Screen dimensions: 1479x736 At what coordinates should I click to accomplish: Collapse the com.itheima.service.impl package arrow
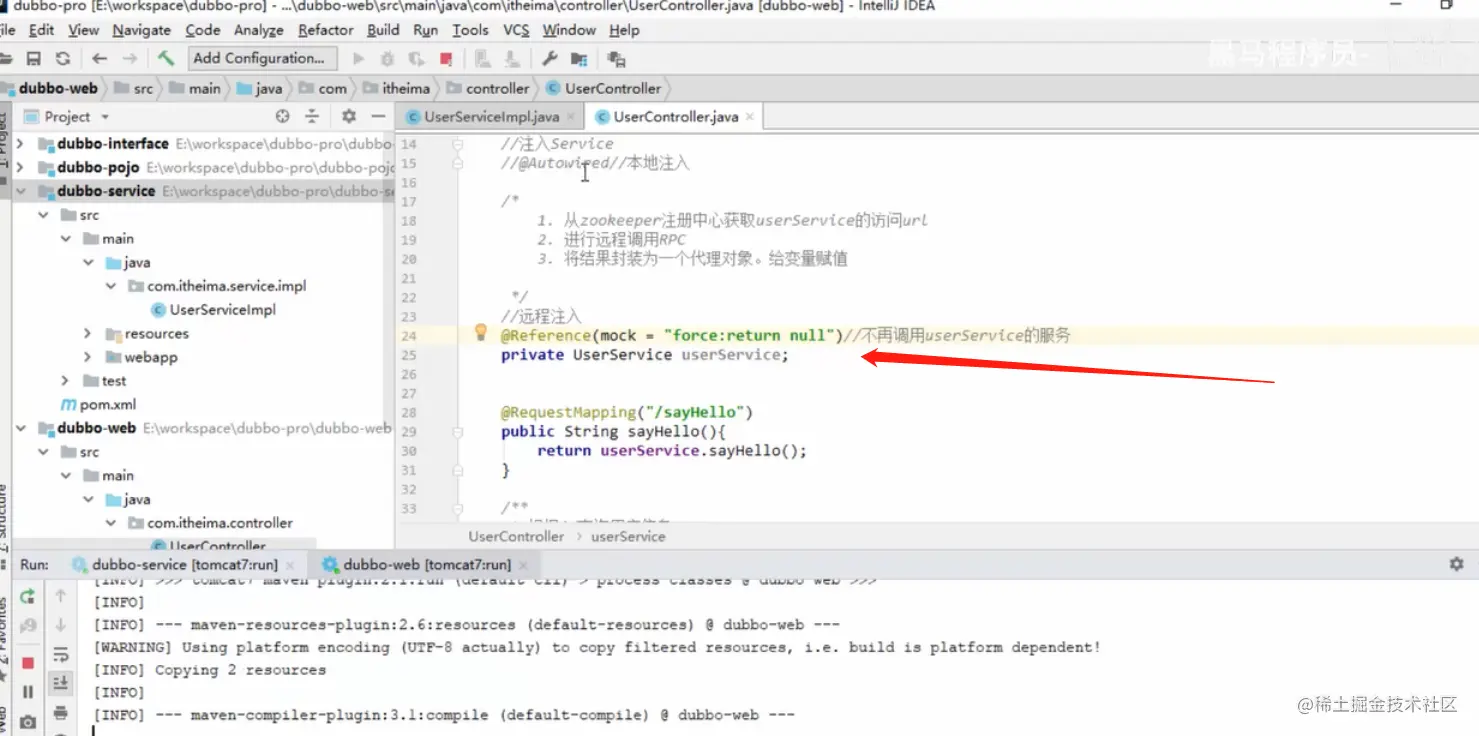click(111, 286)
